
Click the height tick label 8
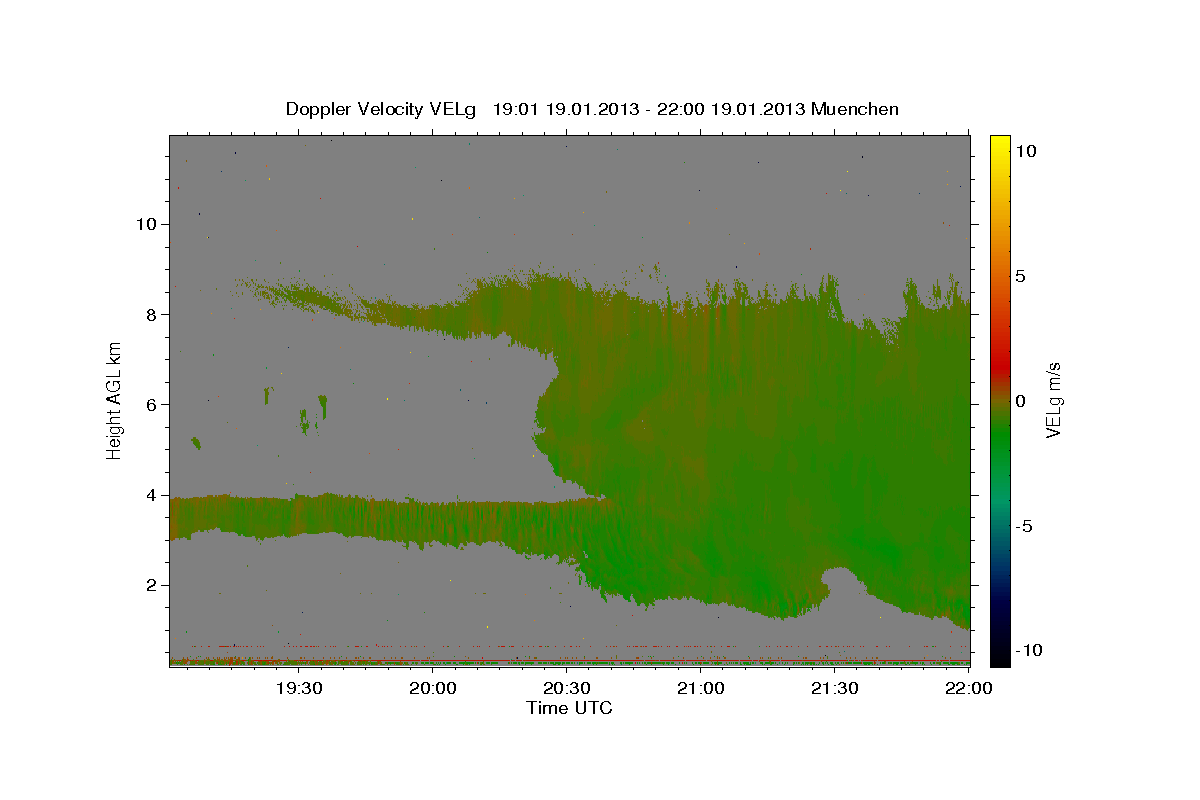pos(153,314)
